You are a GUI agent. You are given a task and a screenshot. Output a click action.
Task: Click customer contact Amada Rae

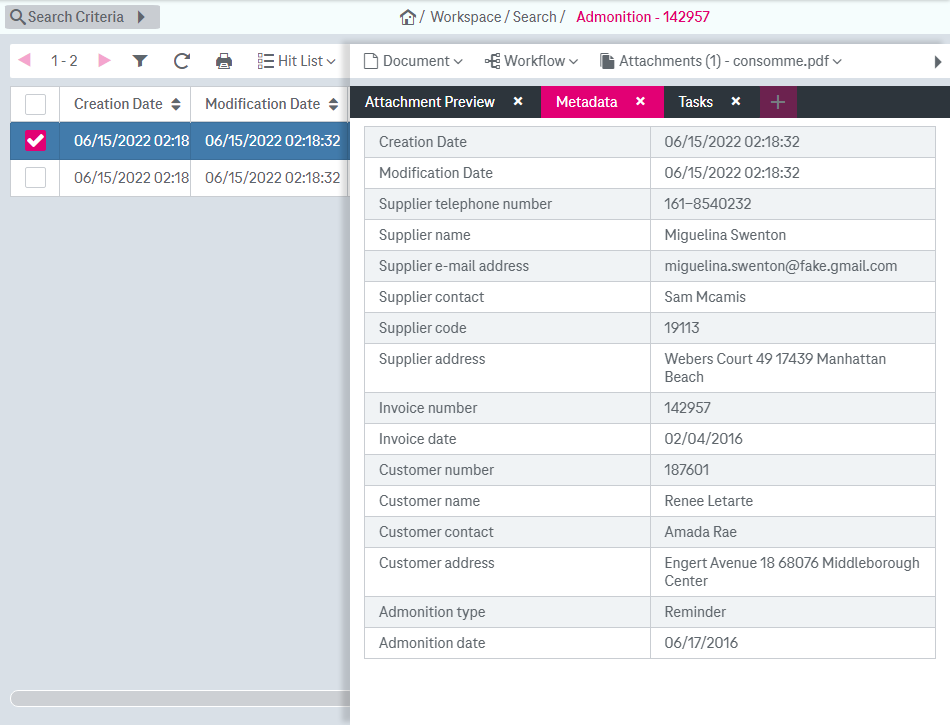click(x=700, y=532)
